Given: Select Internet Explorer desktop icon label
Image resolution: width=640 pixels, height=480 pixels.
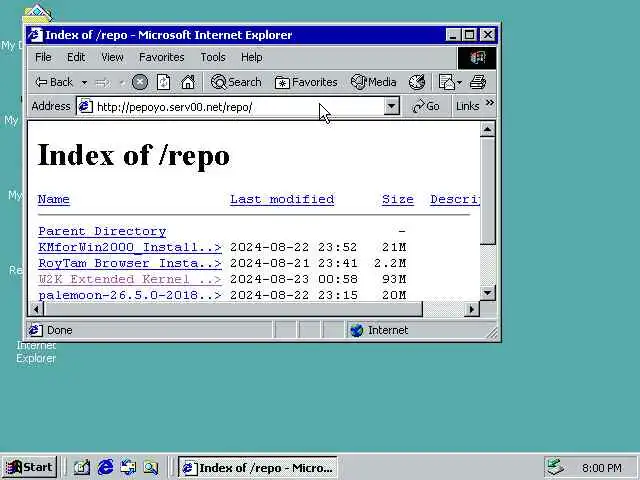Looking at the screenshot, I should click(x=36, y=352).
